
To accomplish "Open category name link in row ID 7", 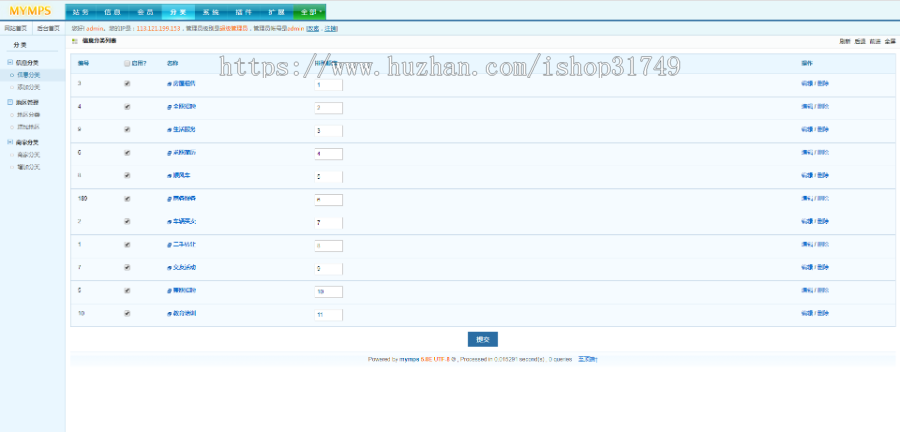I will coord(184,267).
